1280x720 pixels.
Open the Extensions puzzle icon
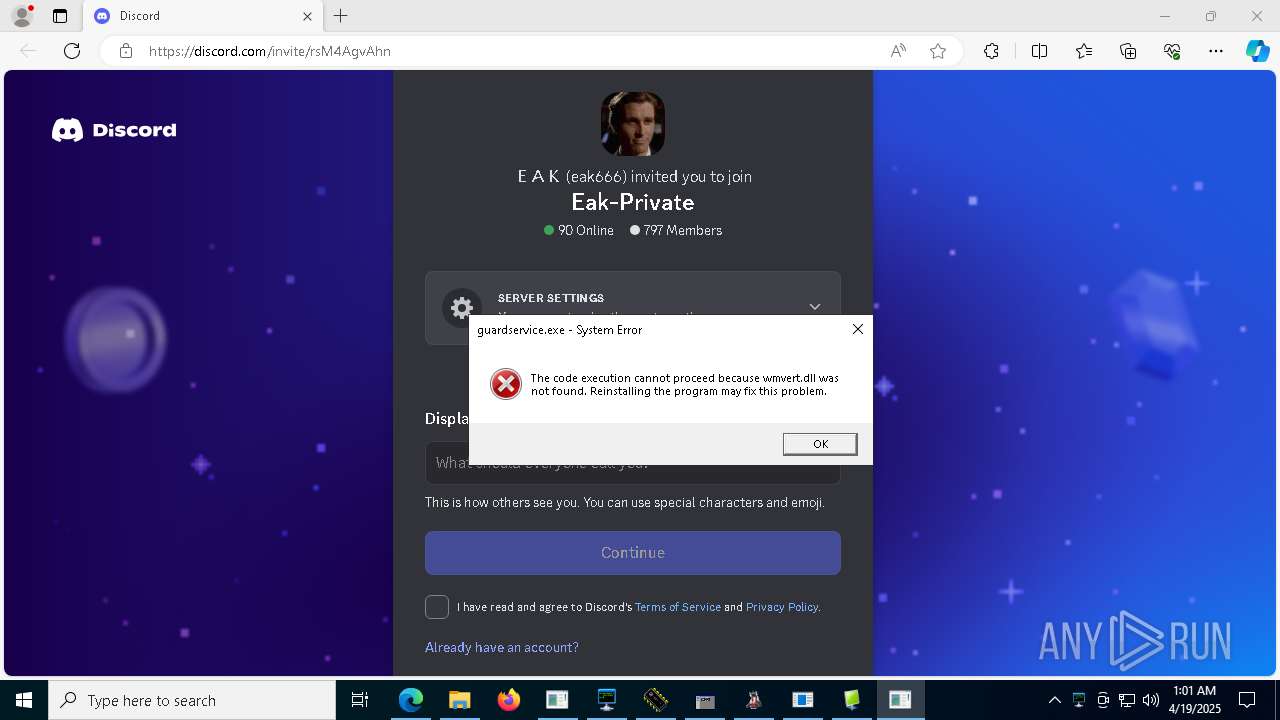click(x=991, y=51)
